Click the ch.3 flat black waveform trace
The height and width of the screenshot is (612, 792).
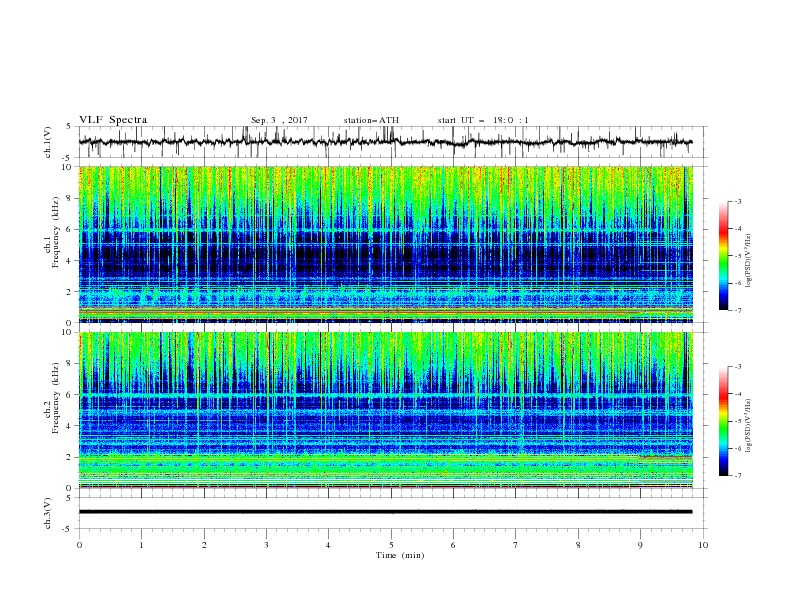point(385,512)
